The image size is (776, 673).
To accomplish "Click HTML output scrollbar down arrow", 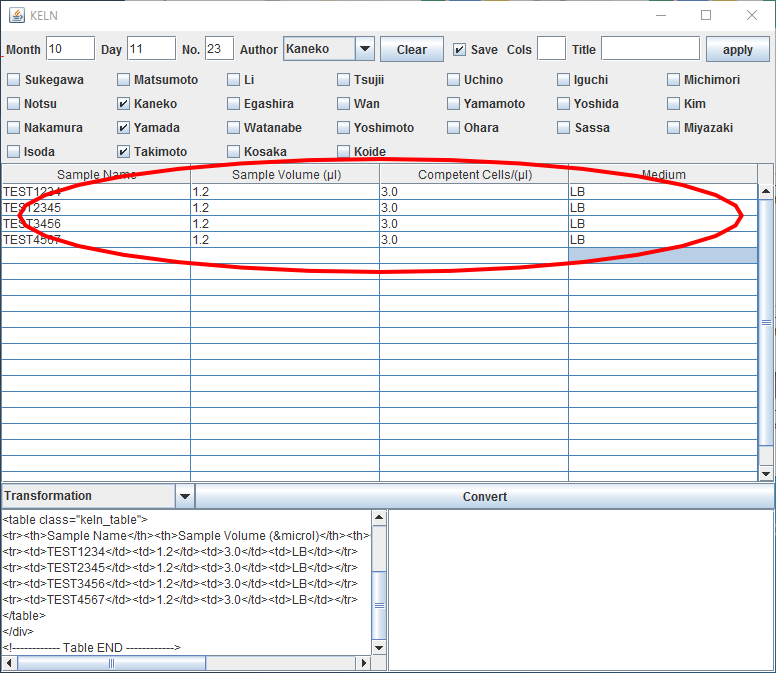I will [x=379, y=648].
